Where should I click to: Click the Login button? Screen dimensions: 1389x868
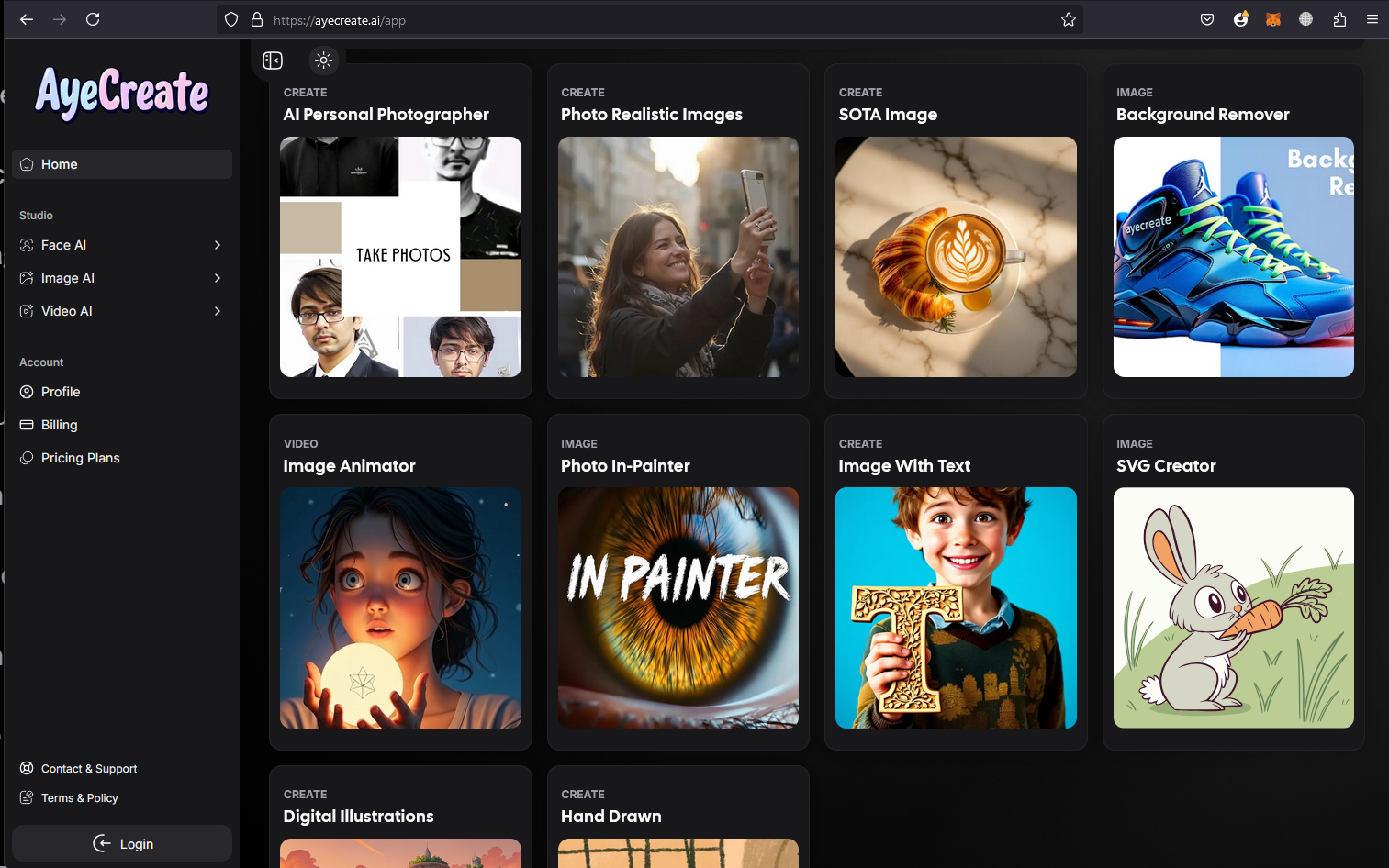click(x=122, y=843)
